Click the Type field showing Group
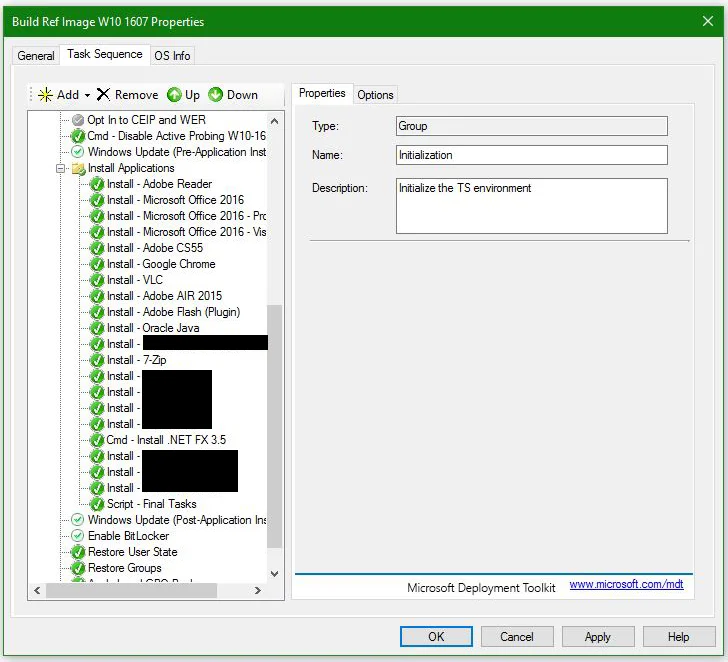The height and width of the screenshot is (662, 728). 532,126
